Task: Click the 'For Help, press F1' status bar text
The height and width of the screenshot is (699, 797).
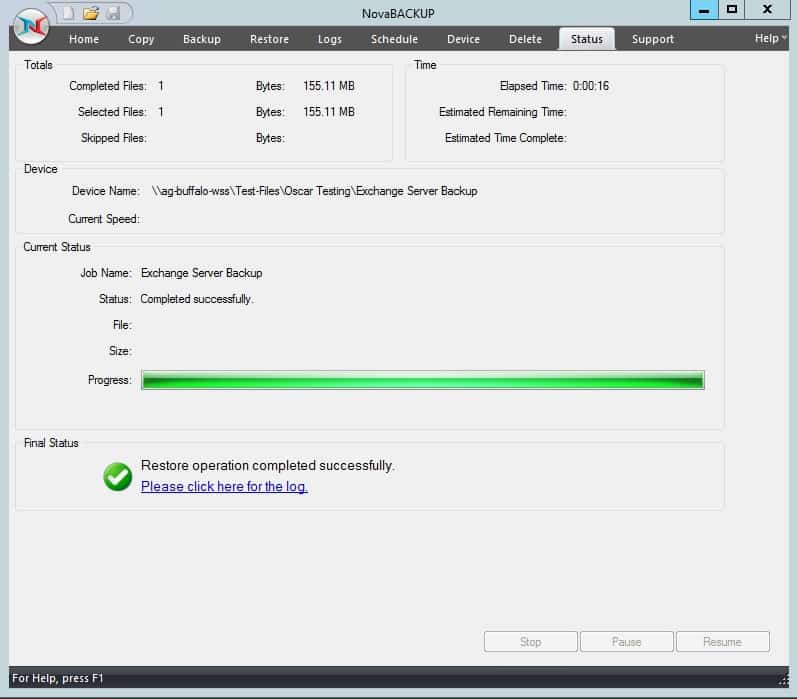Action: click(57, 678)
